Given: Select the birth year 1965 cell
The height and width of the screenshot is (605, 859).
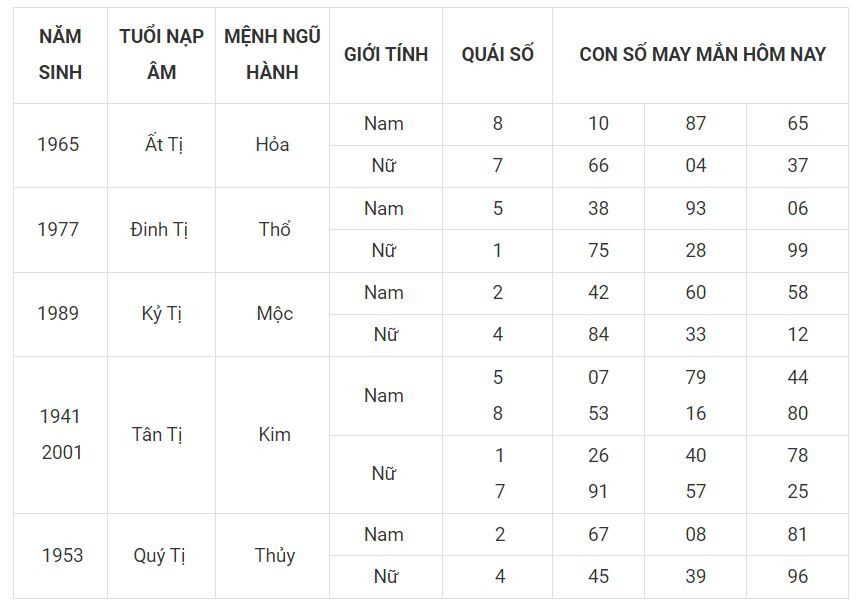Looking at the screenshot, I should pyautogui.click(x=58, y=144).
